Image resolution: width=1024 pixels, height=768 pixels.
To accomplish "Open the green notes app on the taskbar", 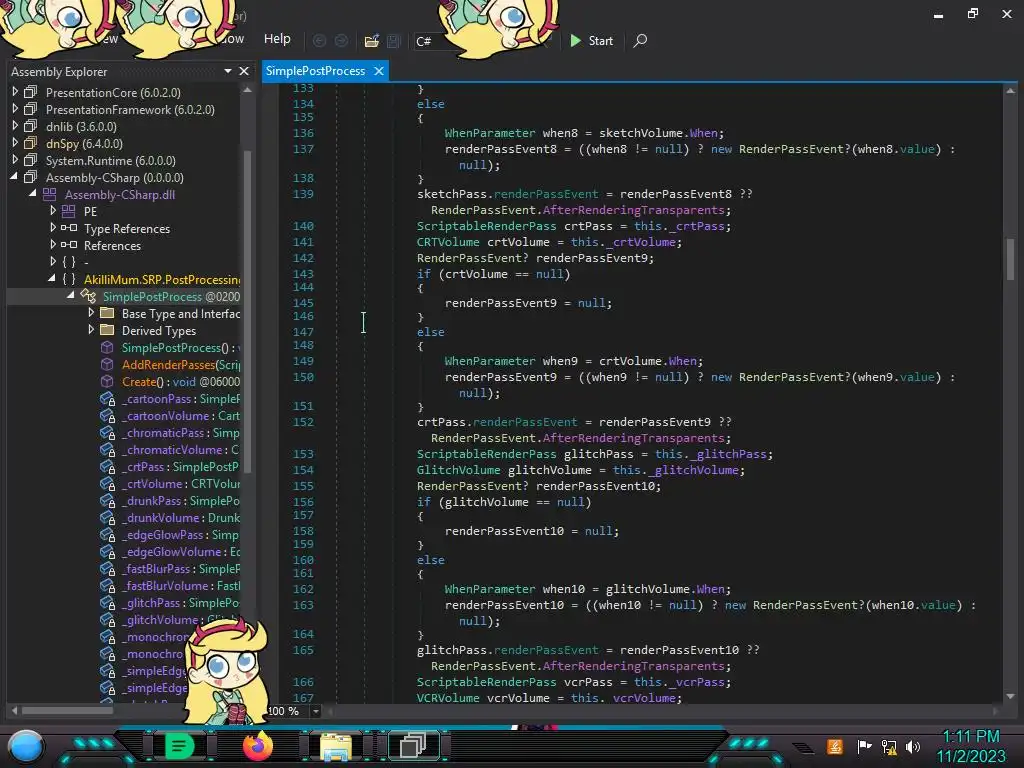I will (179, 745).
